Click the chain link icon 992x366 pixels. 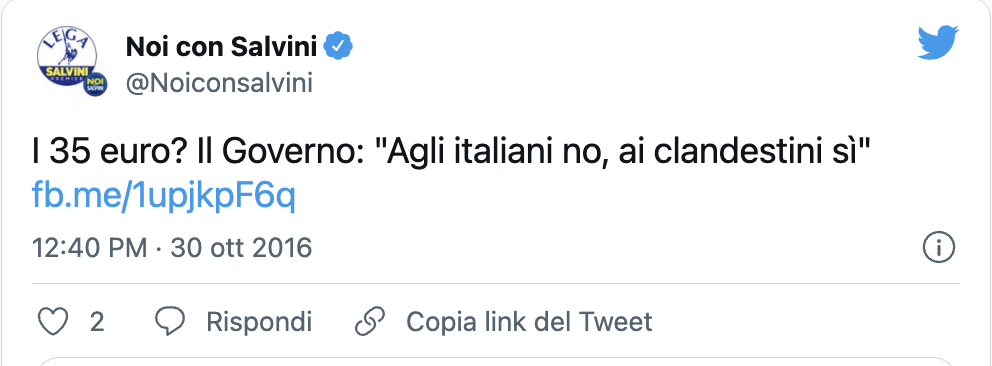371,322
